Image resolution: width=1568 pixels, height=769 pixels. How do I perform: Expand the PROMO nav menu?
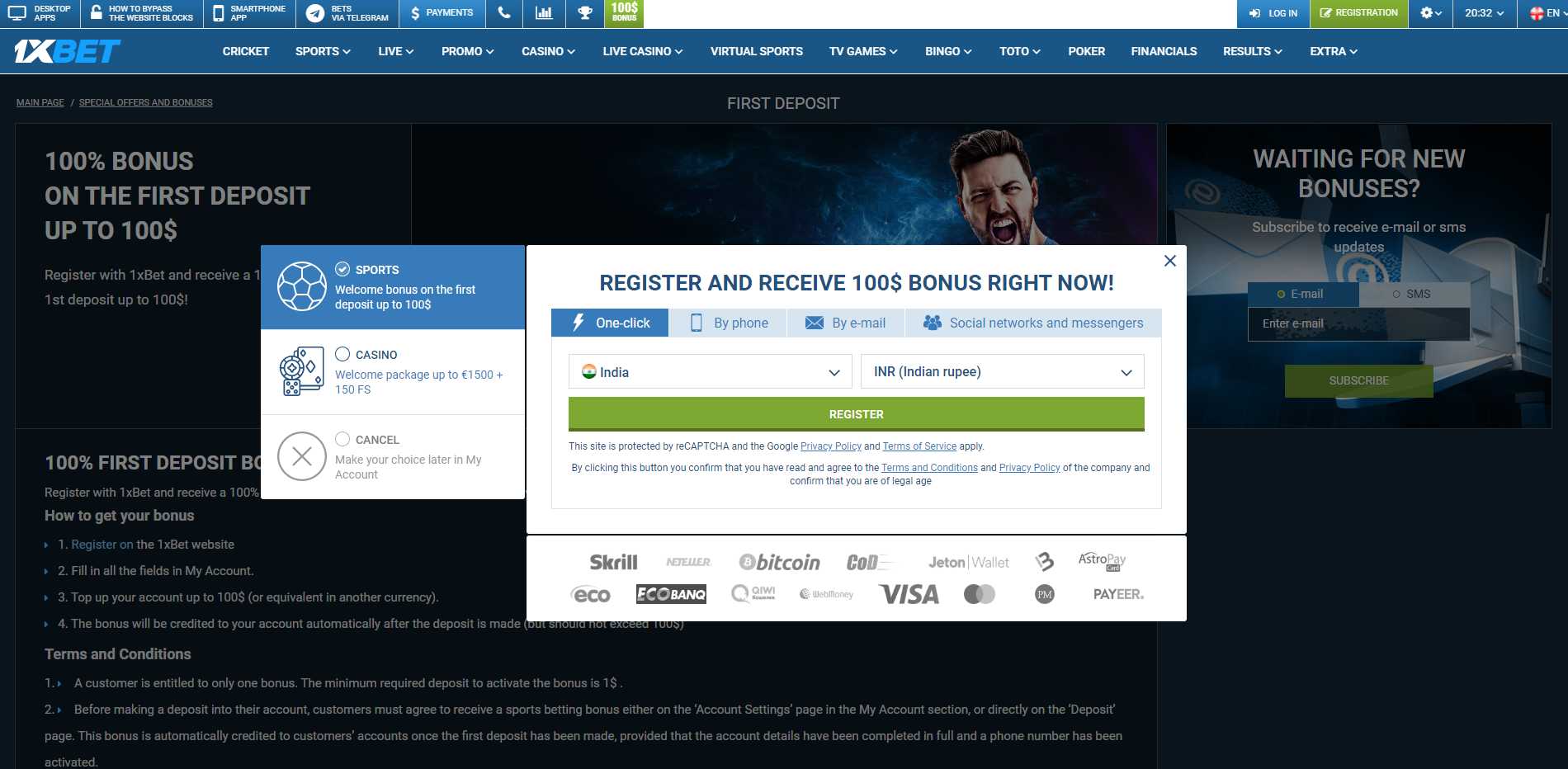(467, 51)
